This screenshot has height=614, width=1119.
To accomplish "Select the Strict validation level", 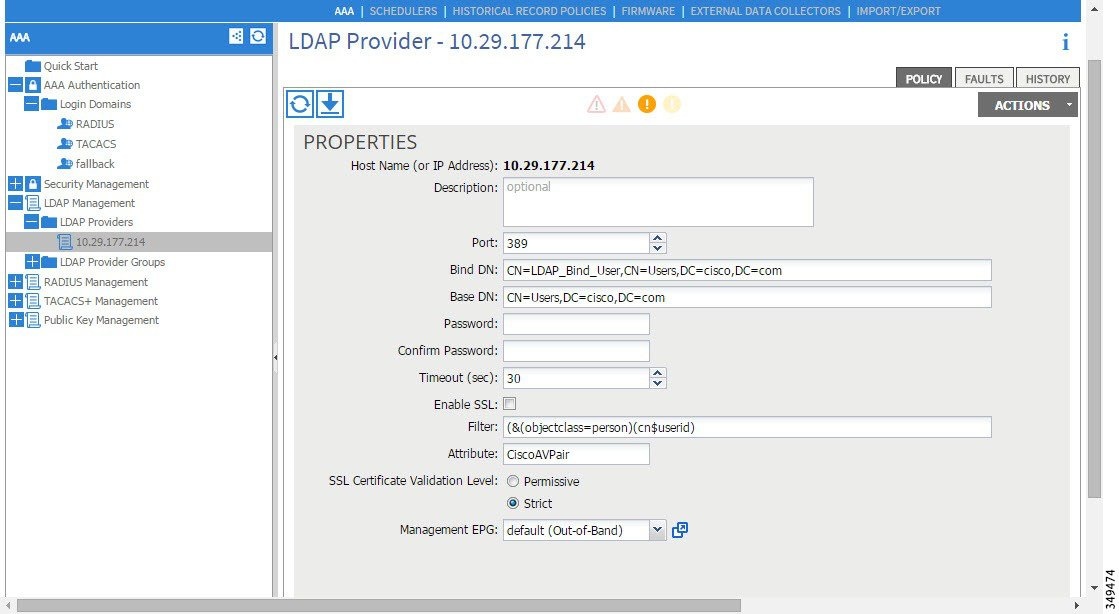I will pos(512,503).
